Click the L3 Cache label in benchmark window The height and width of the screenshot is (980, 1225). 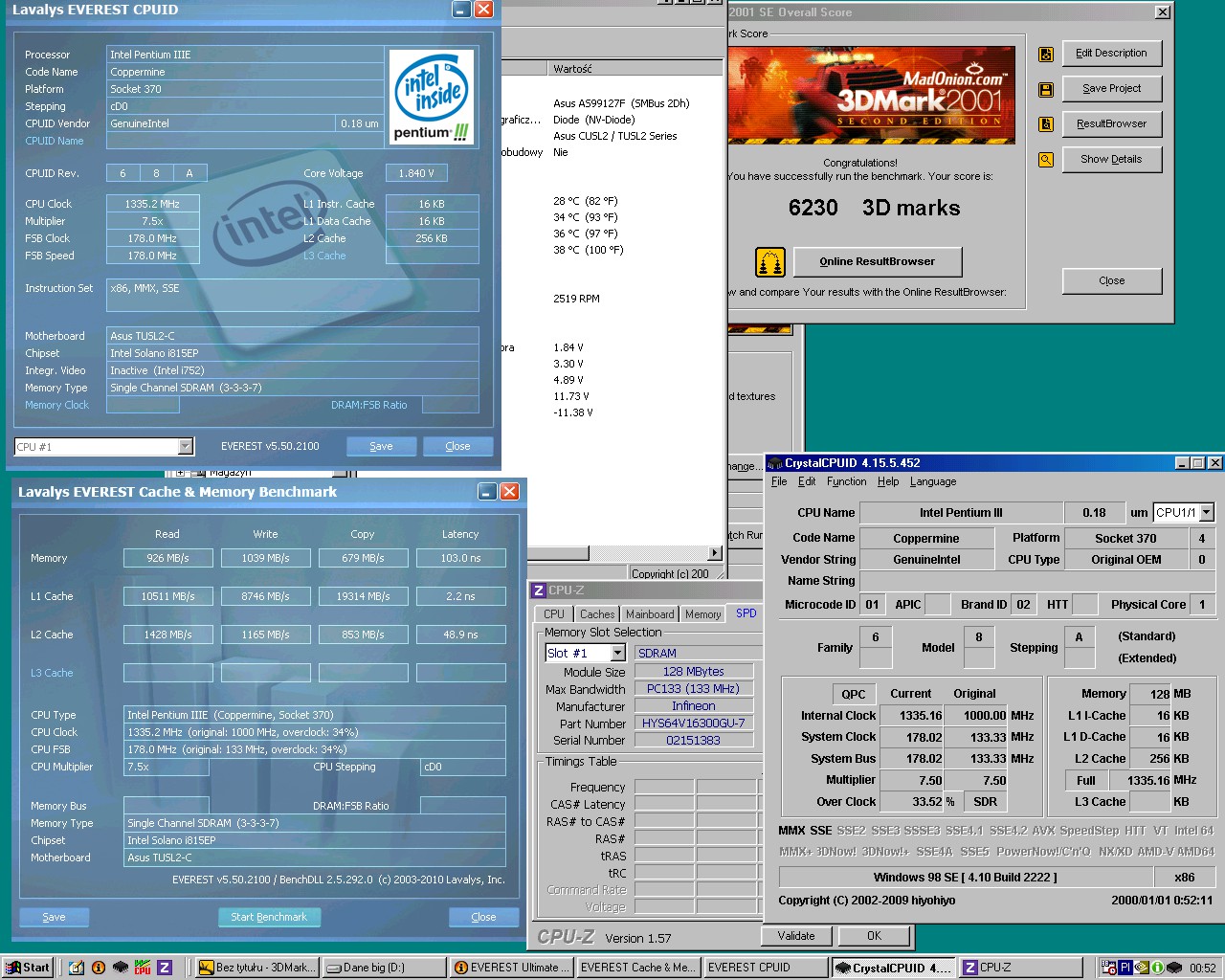(x=52, y=673)
